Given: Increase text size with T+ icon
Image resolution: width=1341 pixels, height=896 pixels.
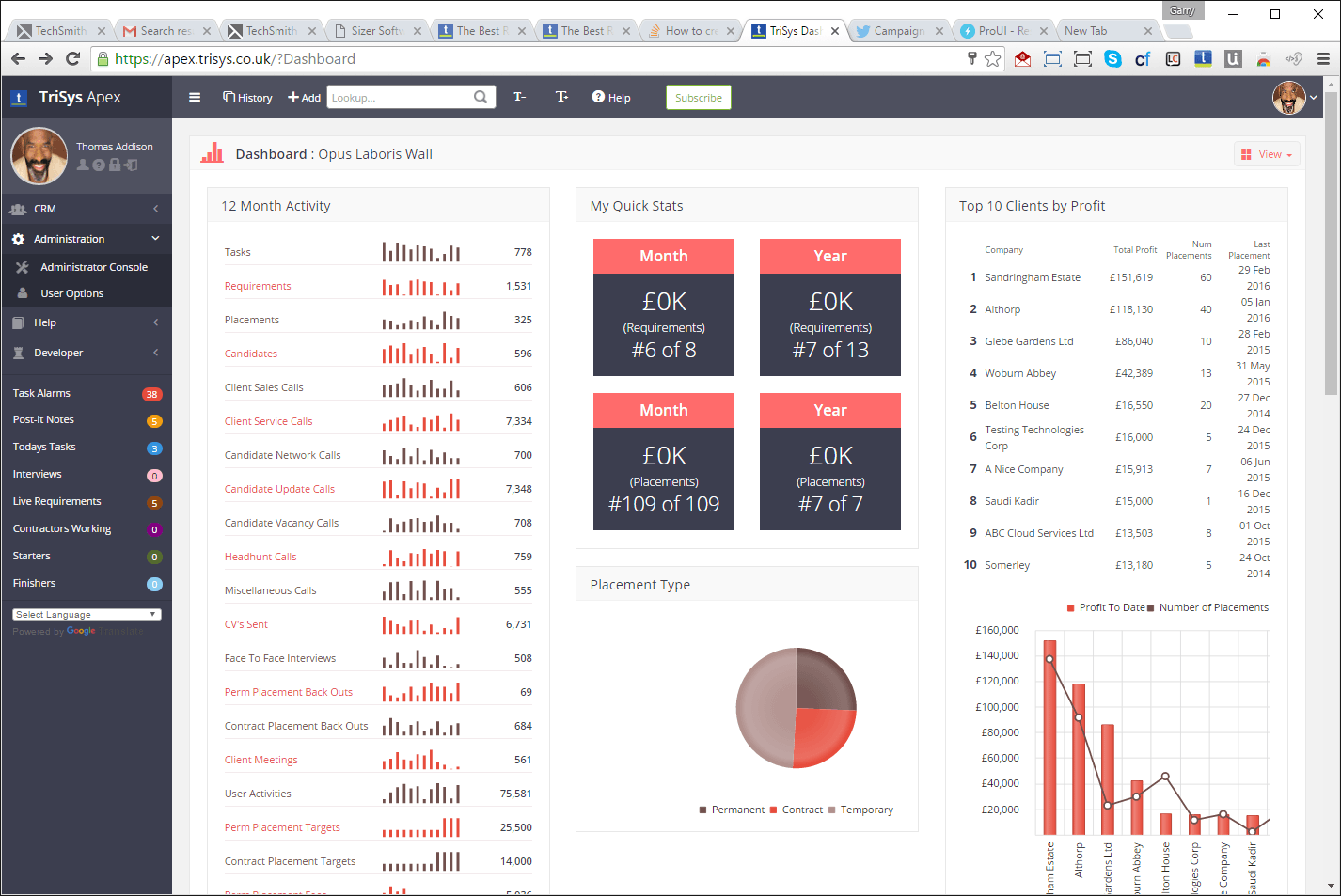Looking at the screenshot, I should [x=561, y=97].
